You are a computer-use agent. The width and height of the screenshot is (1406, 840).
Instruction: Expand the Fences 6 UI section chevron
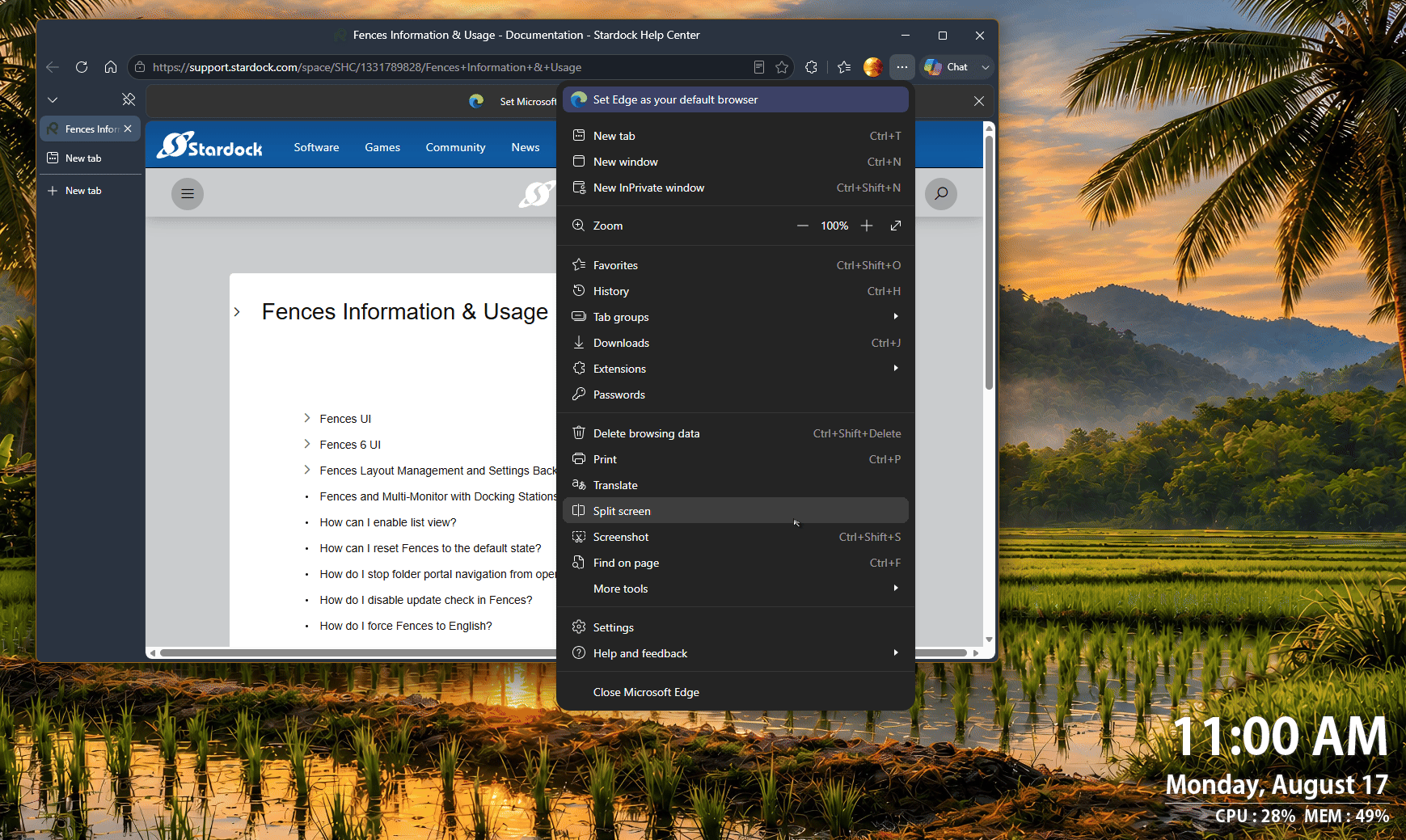[307, 444]
